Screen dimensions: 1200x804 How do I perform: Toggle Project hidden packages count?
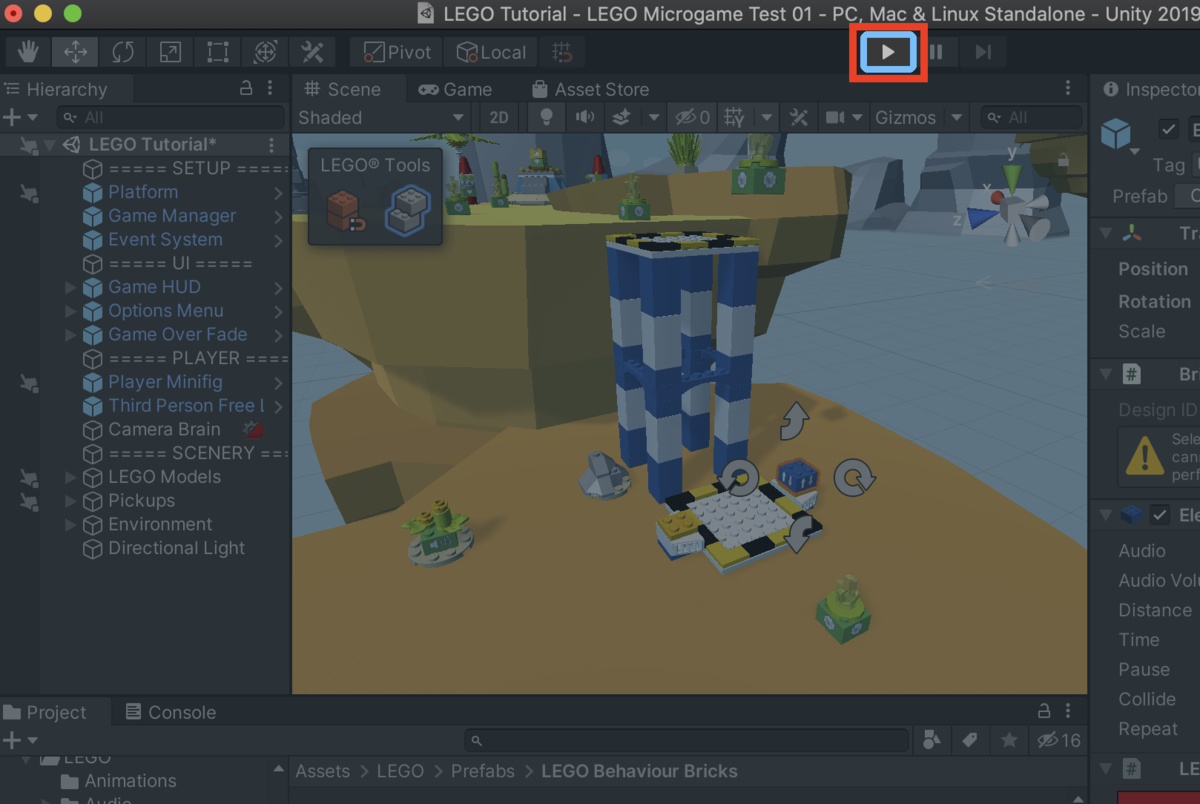tap(1059, 740)
